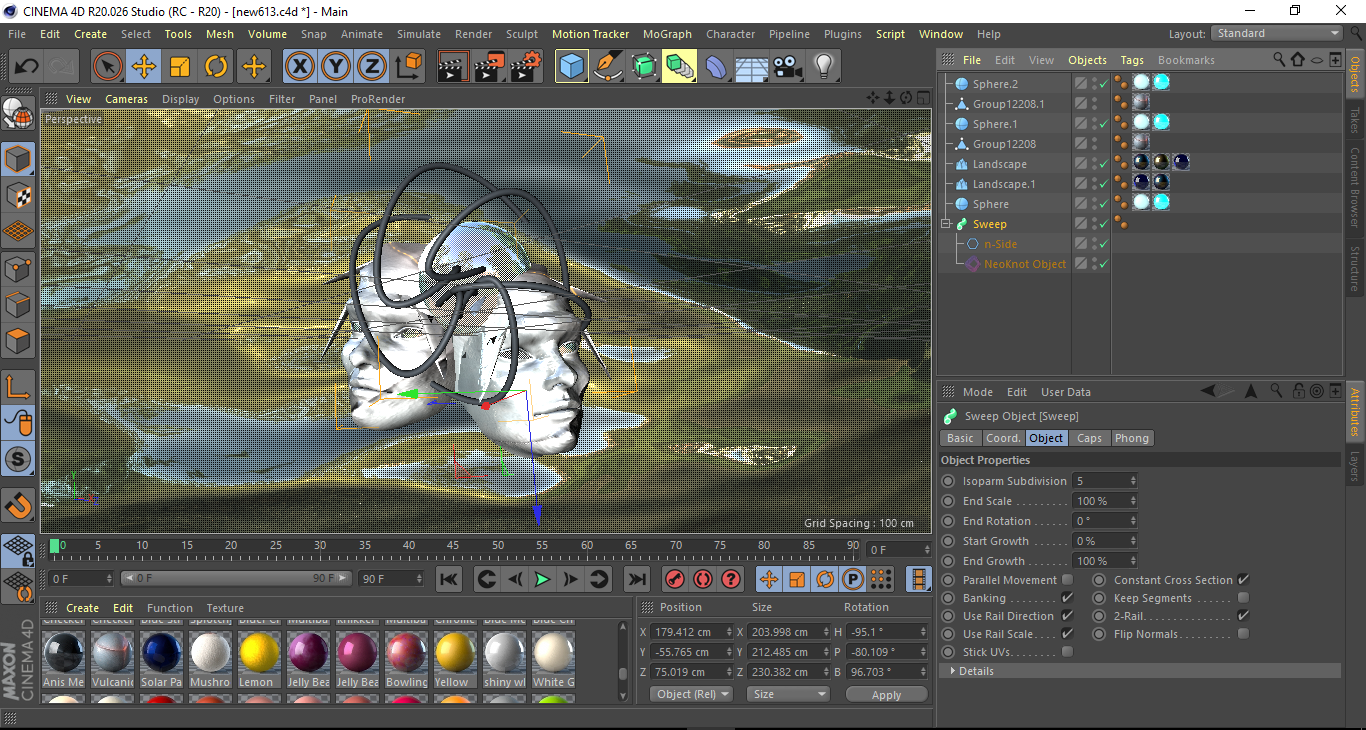Select the Lemon material swatch
Screen dimensions: 1366x730
point(257,653)
